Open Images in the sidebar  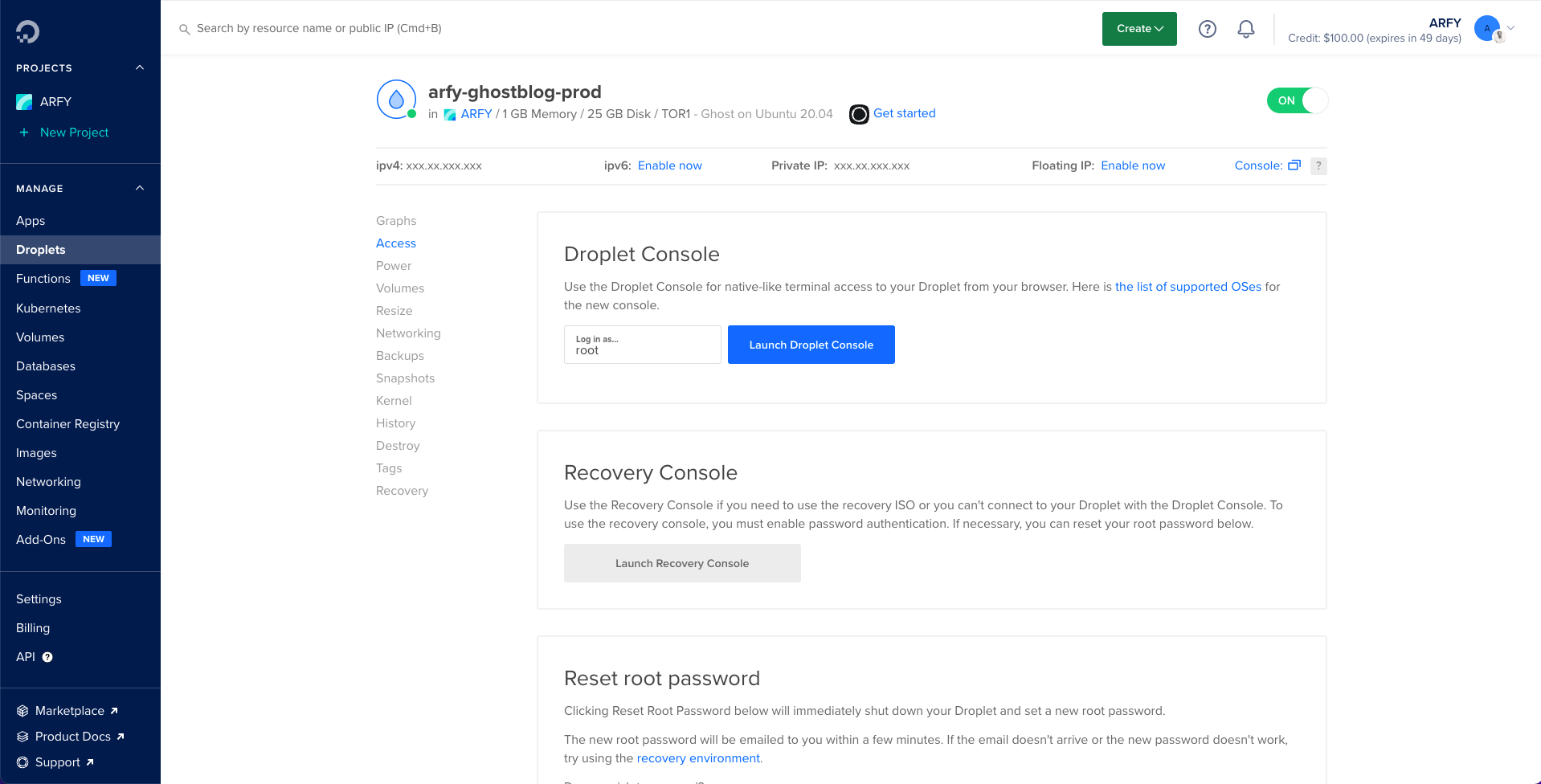tap(36, 453)
